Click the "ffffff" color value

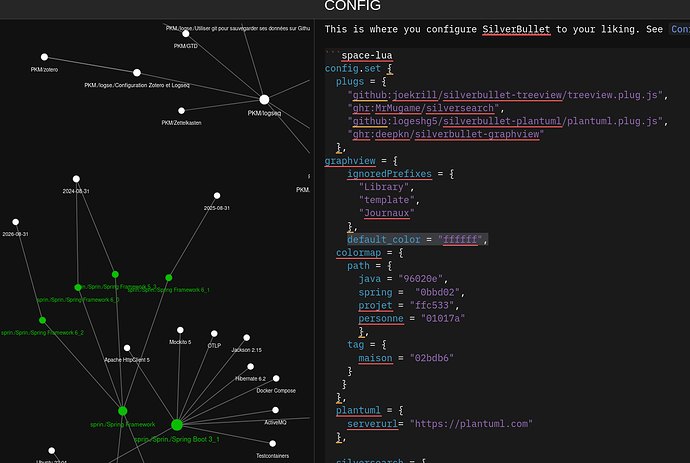pos(460,239)
